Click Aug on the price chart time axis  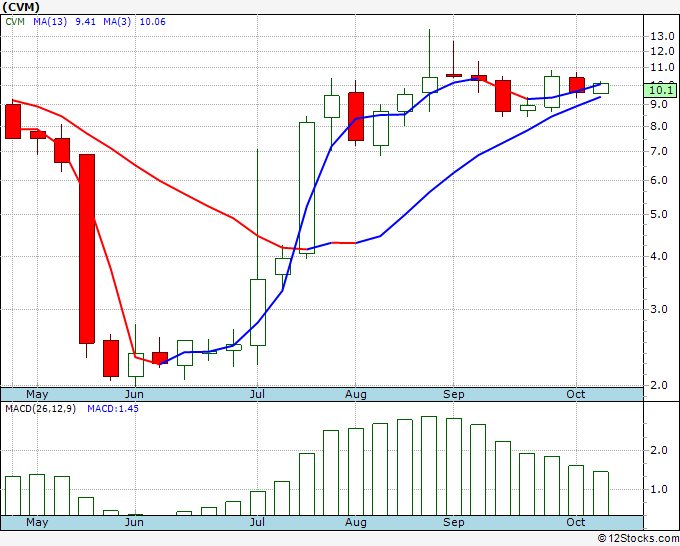click(356, 394)
